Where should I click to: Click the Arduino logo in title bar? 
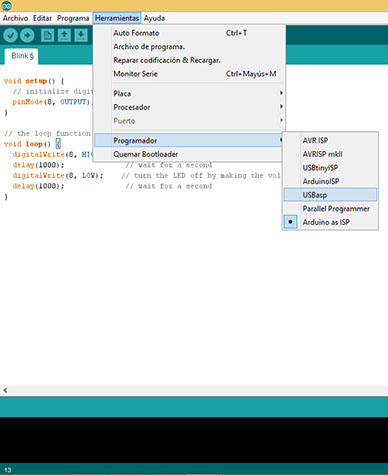click(x=6, y=6)
